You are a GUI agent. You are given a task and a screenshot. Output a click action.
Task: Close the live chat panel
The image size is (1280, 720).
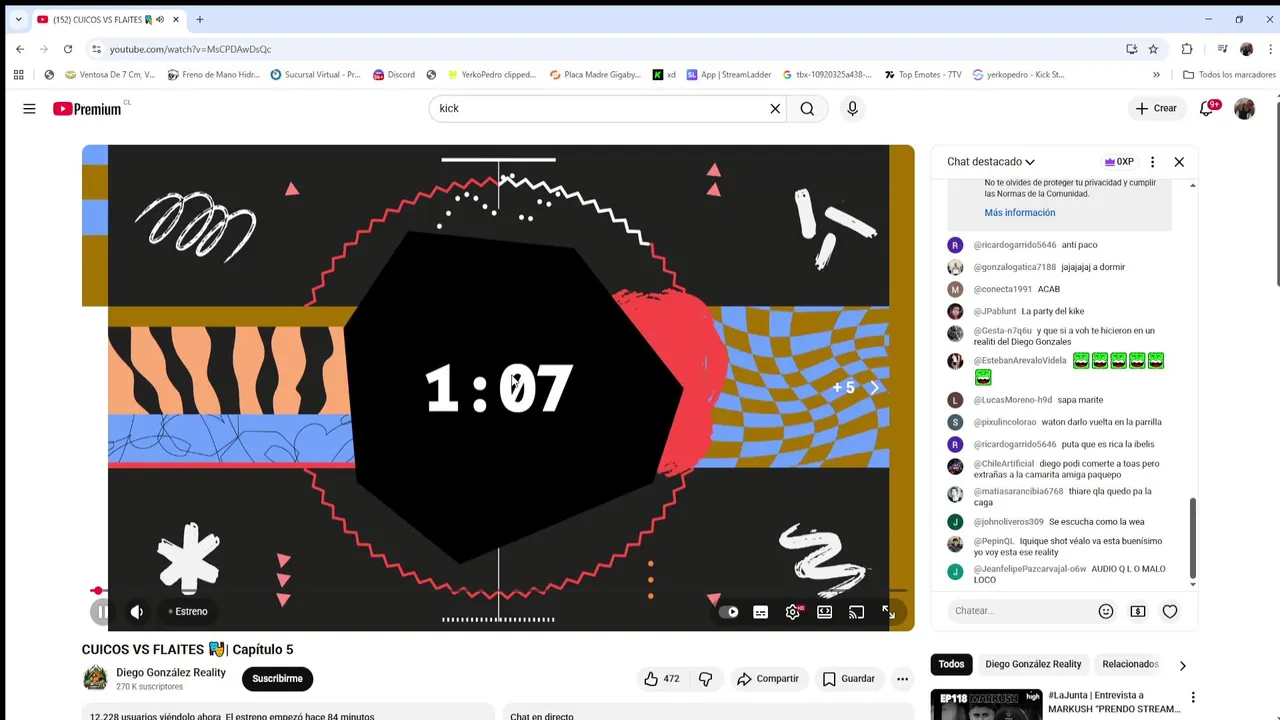click(x=1179, y=162)
